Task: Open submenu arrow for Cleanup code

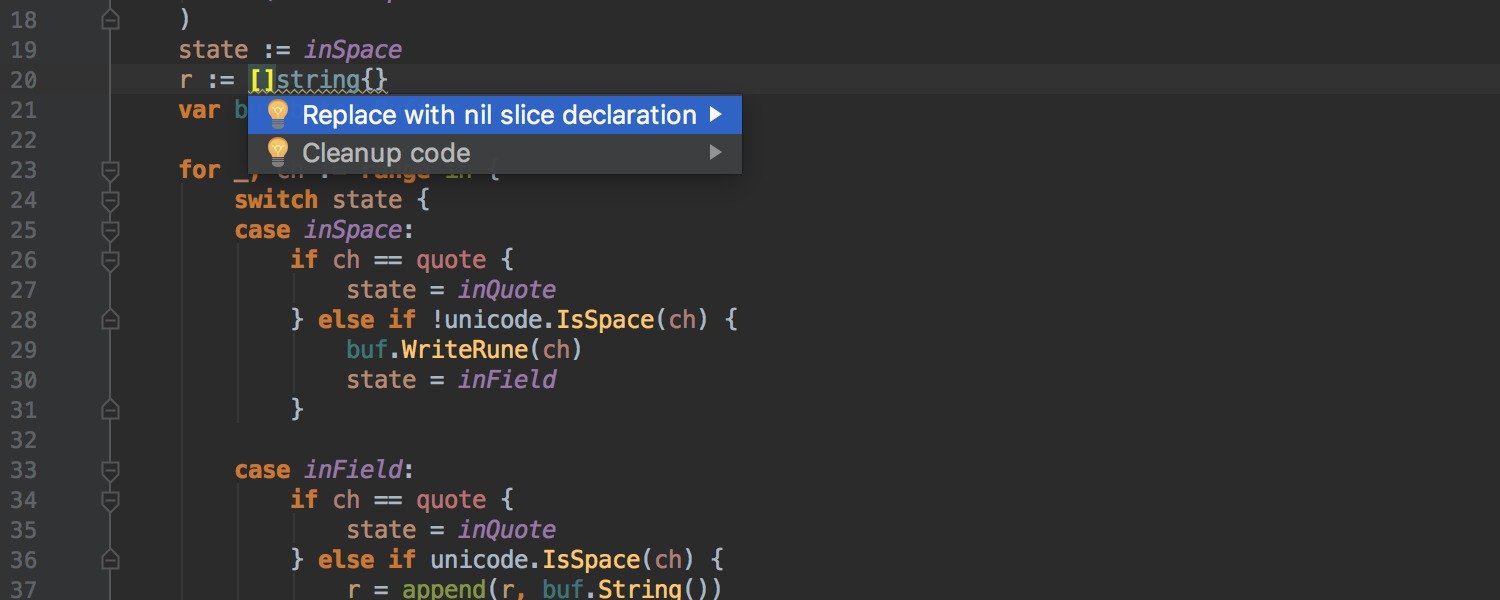Action: coord(715,153)
